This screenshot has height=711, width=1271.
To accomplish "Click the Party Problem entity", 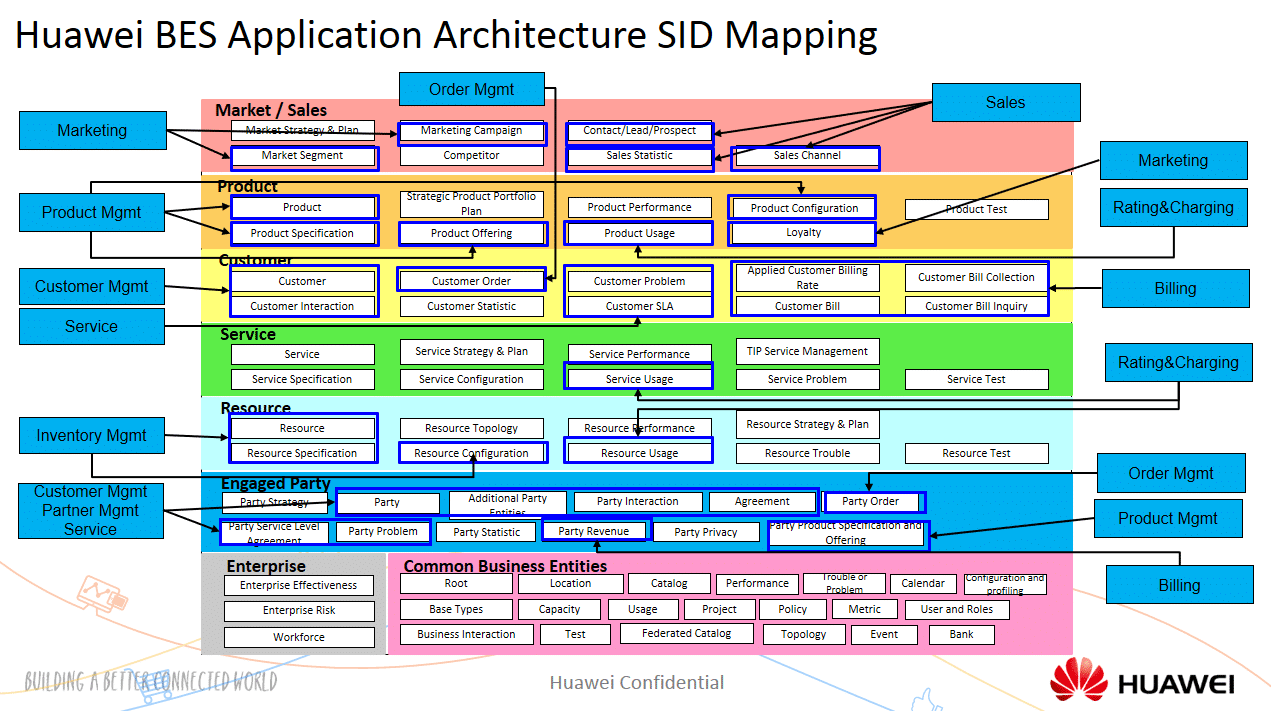I will pyautogui.click(x=383, y=532).
